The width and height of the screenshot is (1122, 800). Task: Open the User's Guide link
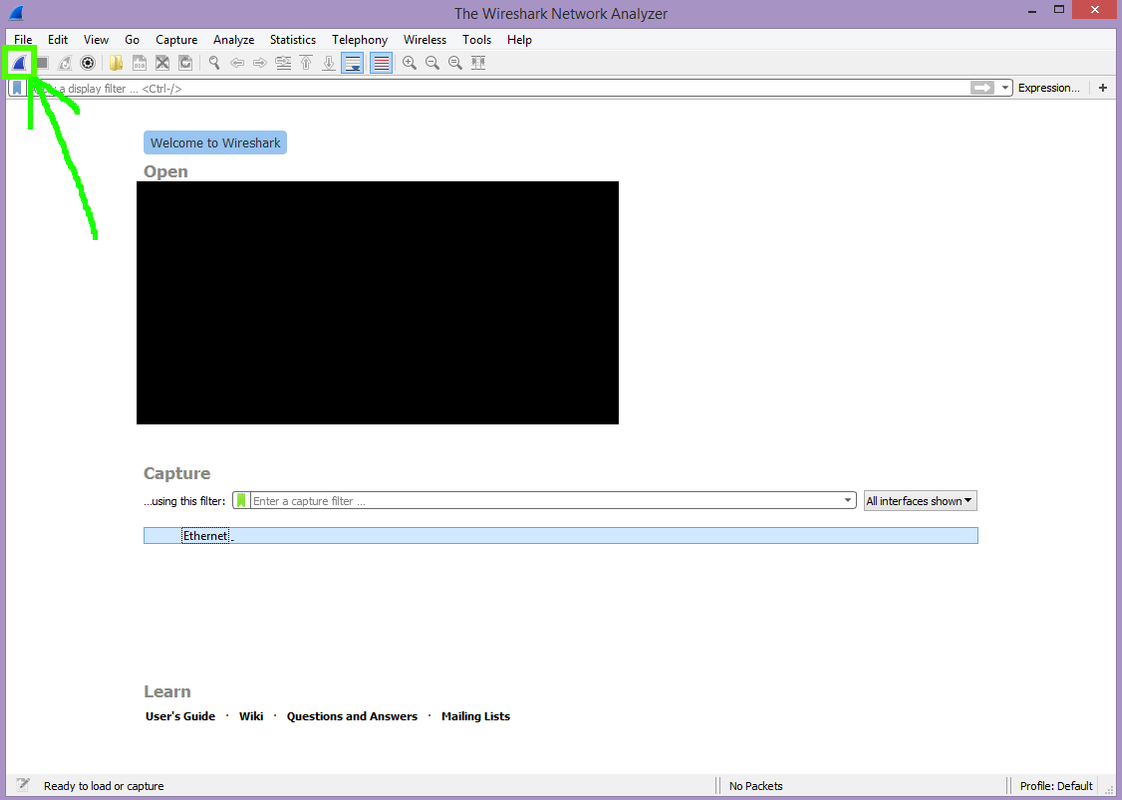pos(180,716)
